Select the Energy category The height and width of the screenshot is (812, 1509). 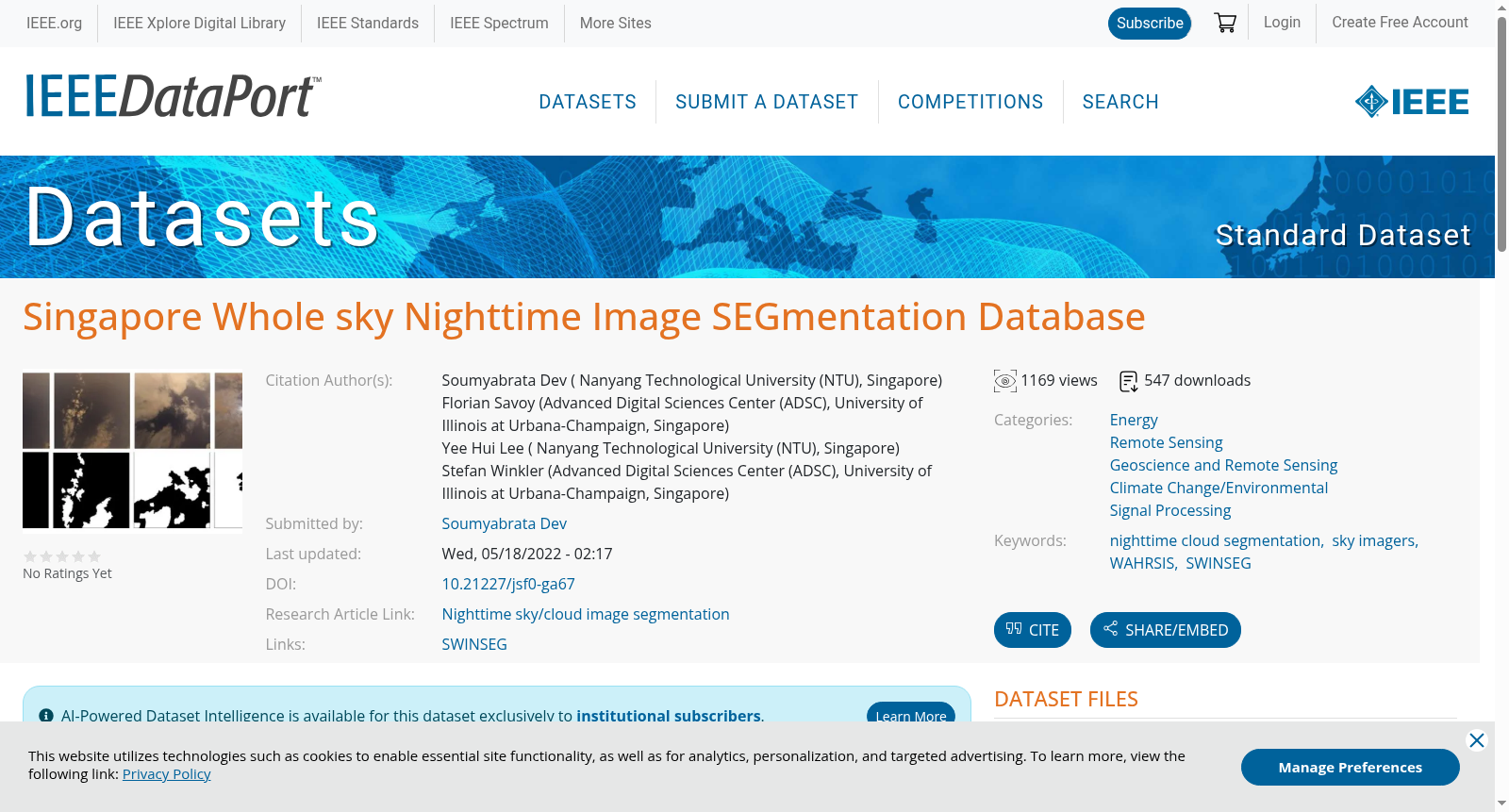pyautogui.click(x=1134, y=420)
